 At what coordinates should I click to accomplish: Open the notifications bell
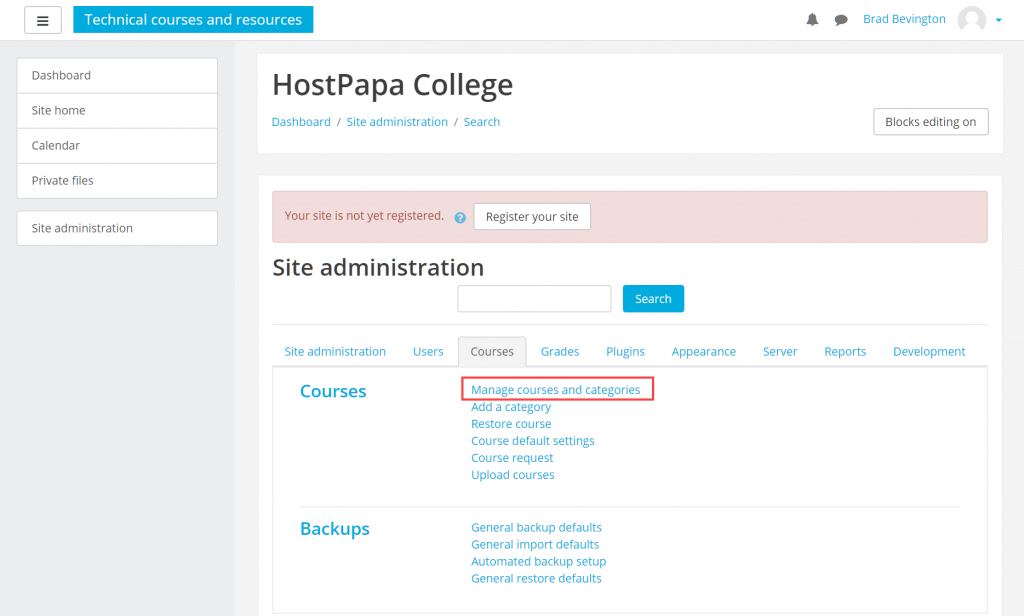click(812, 20)
